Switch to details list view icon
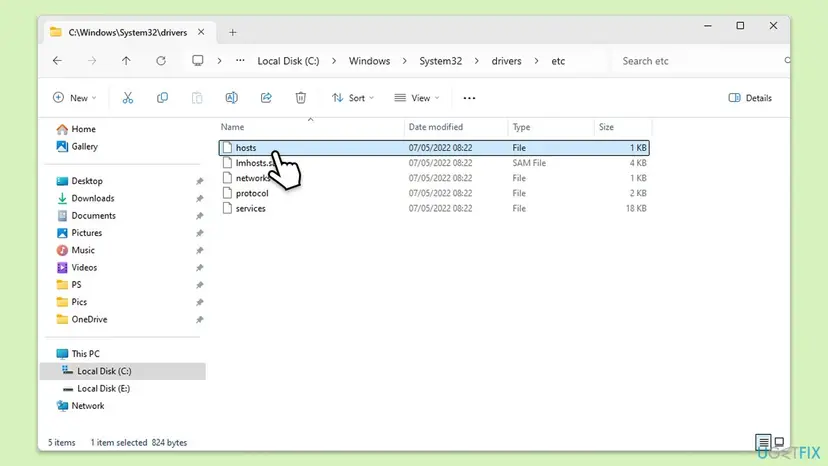The image size is (828, 466). [763, 442]
